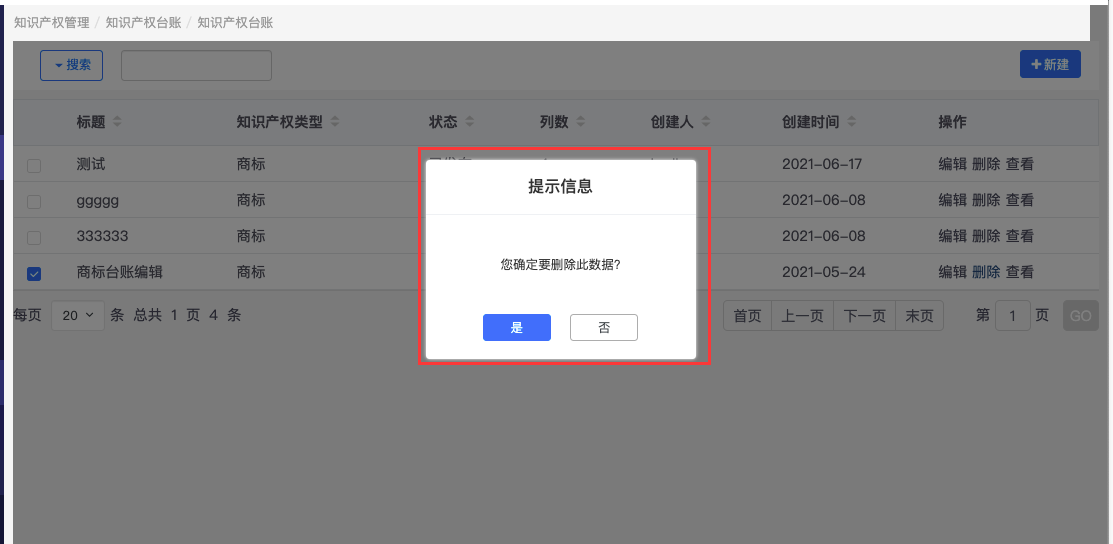
Task: Click the sort icon next to 知识产权类型
Action: (x=335, y=122)
